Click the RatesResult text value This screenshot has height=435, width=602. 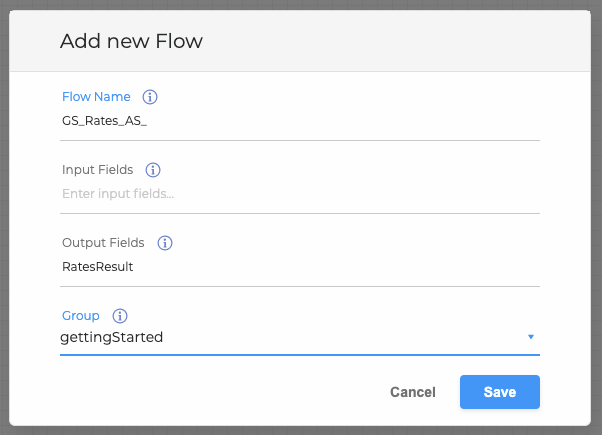pyautogui.click(x=98, y=266)
